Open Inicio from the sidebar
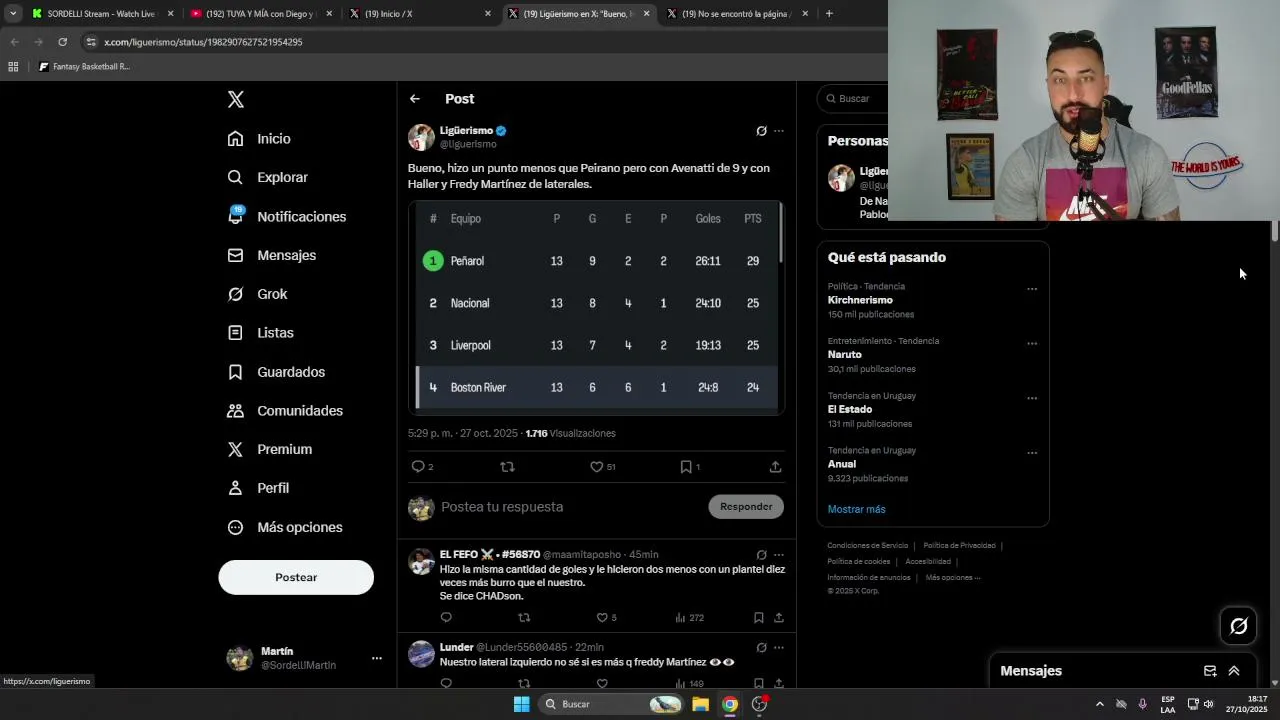 [259, 139]
